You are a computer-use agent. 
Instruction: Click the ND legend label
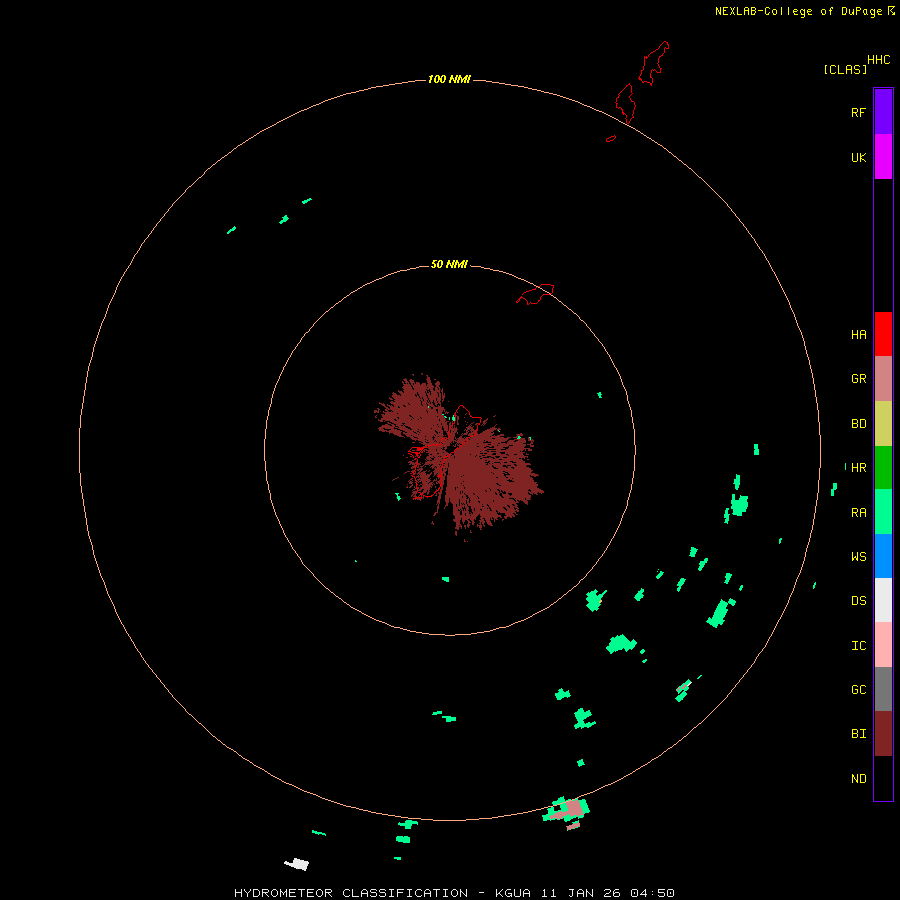pyautogui.click(x=858, y=779)
